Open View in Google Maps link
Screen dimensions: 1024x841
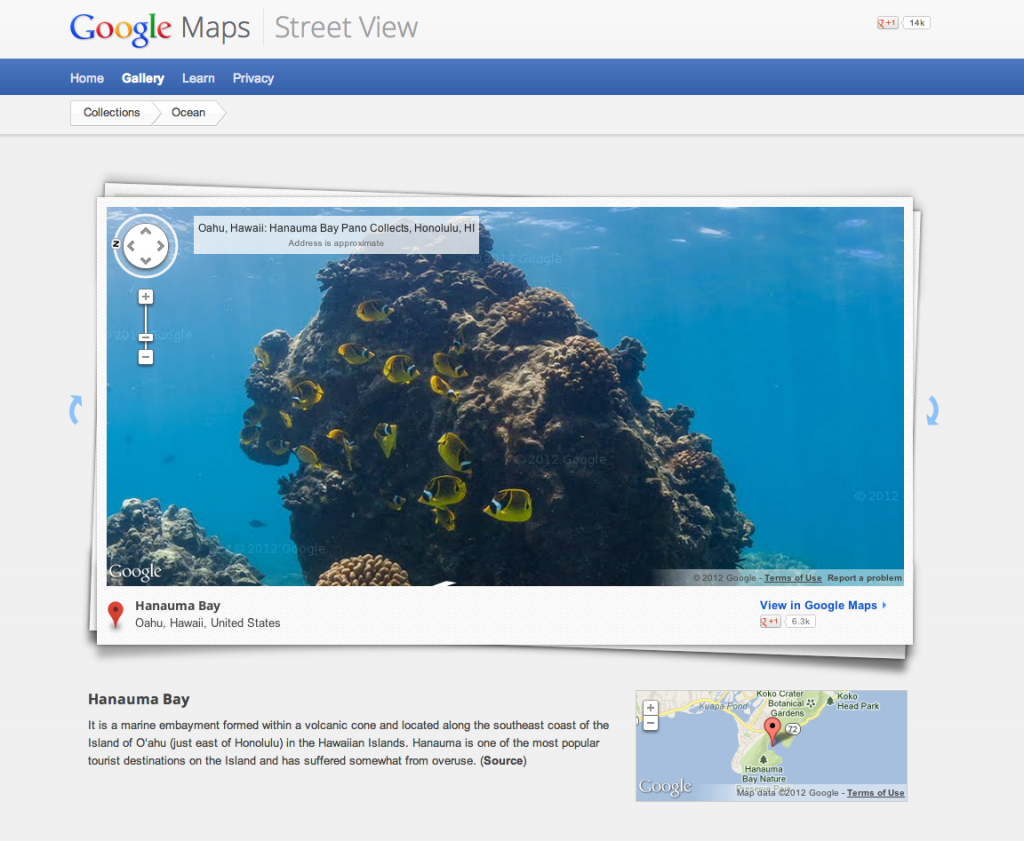(823, 605)
